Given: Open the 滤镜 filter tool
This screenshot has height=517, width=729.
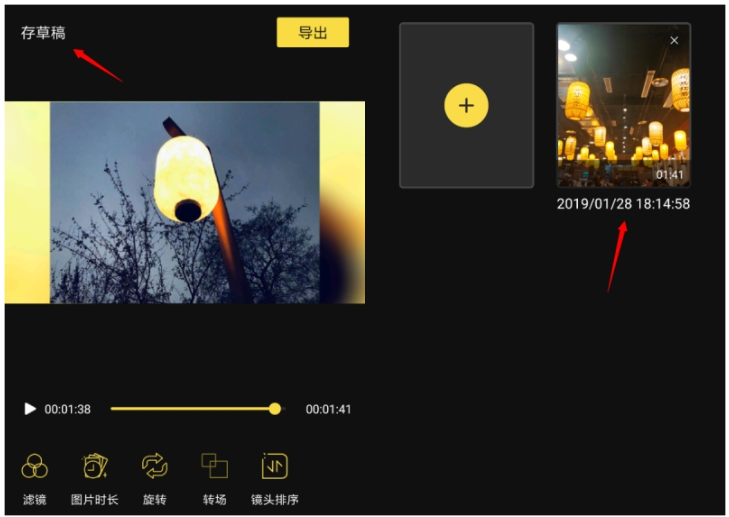Looking at the screenshot, I should (x=34, y=478).
